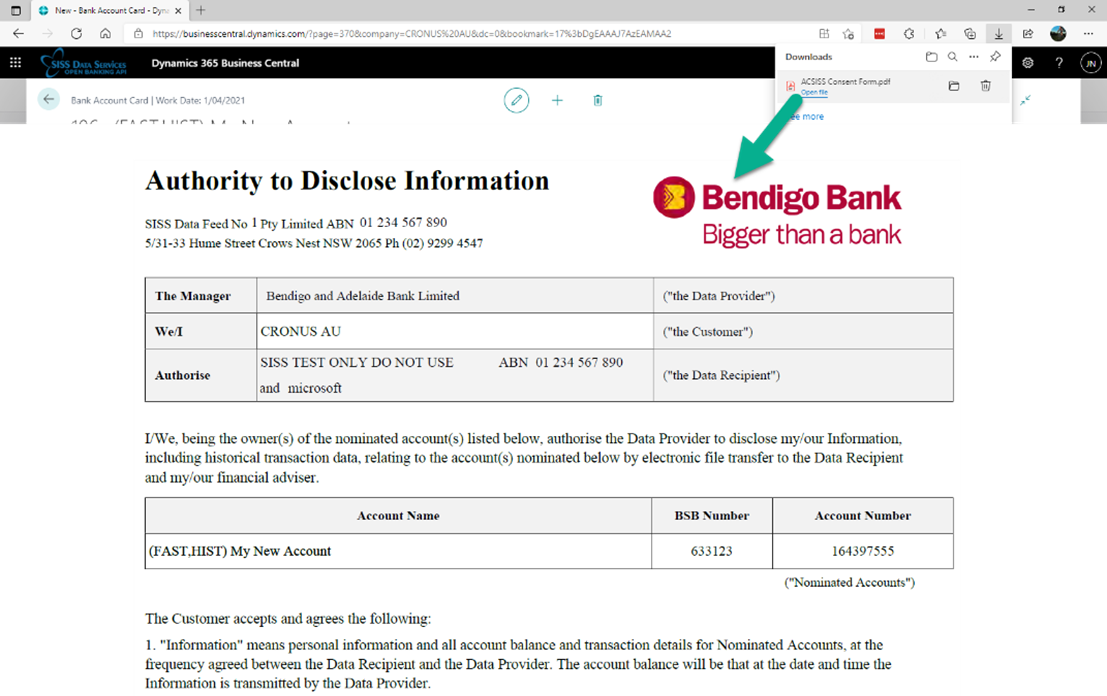
Task: Click the See more downloads link
Action: [805, 116]
